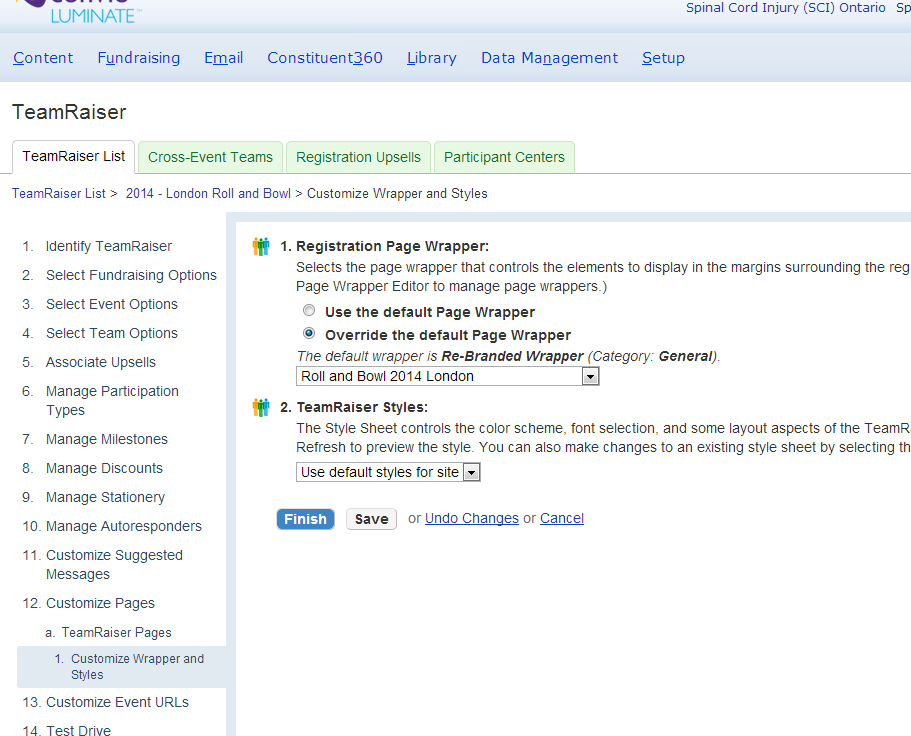911x736 pixels.
Task: Click the Save button
Action: coord(371,519)
